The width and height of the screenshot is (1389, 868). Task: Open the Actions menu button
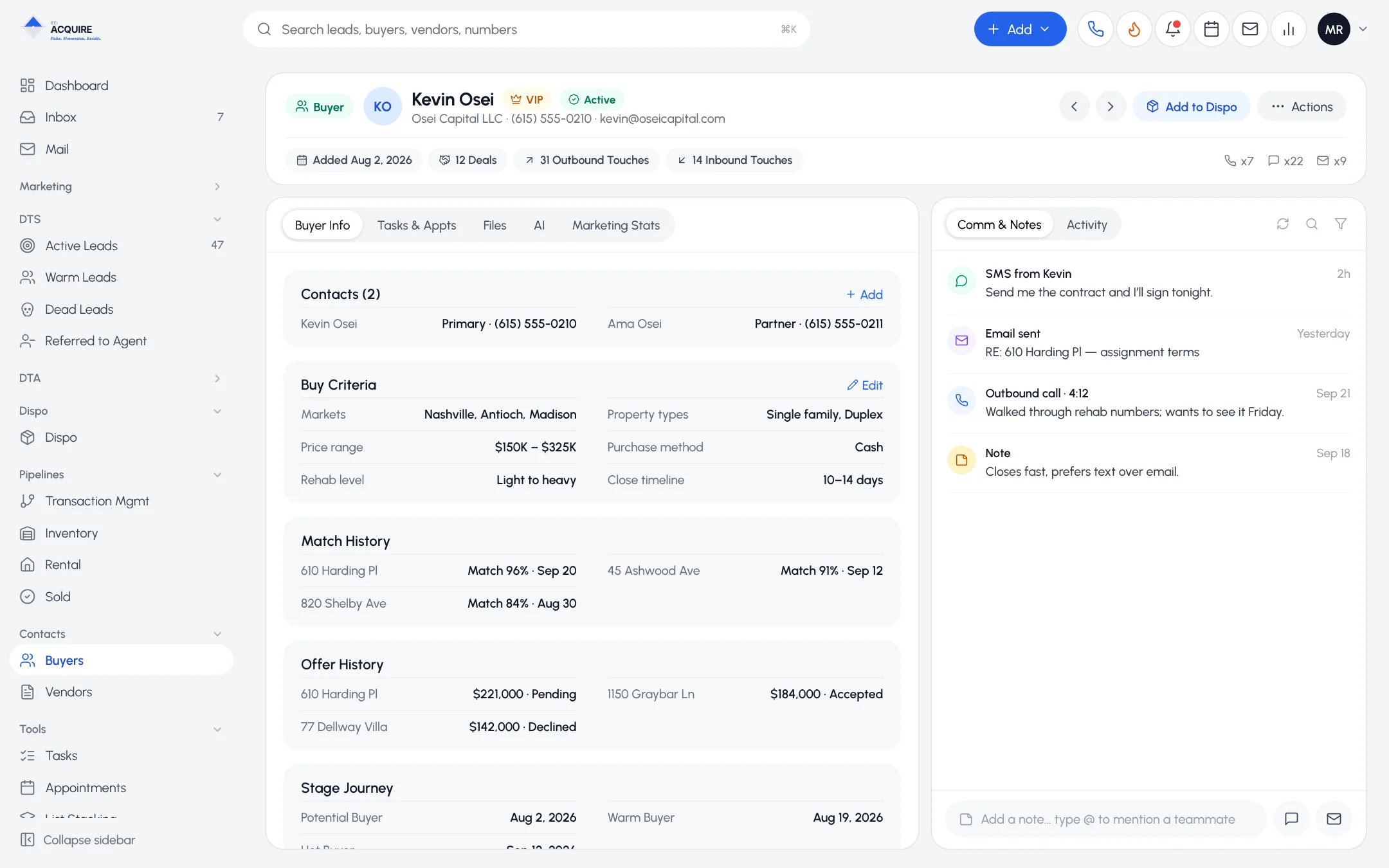pos(1302,107)
